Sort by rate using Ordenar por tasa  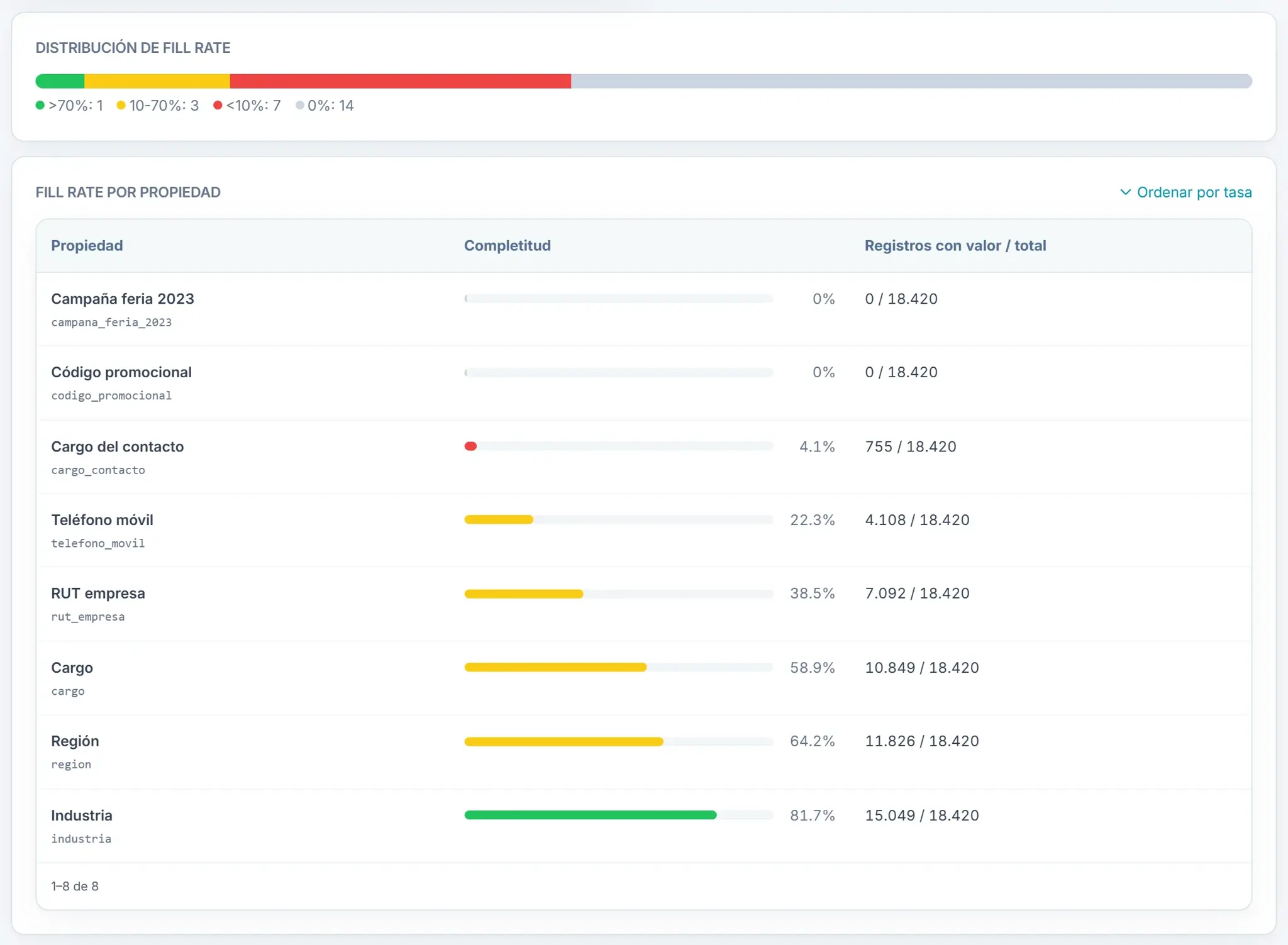pos(1185,192)
